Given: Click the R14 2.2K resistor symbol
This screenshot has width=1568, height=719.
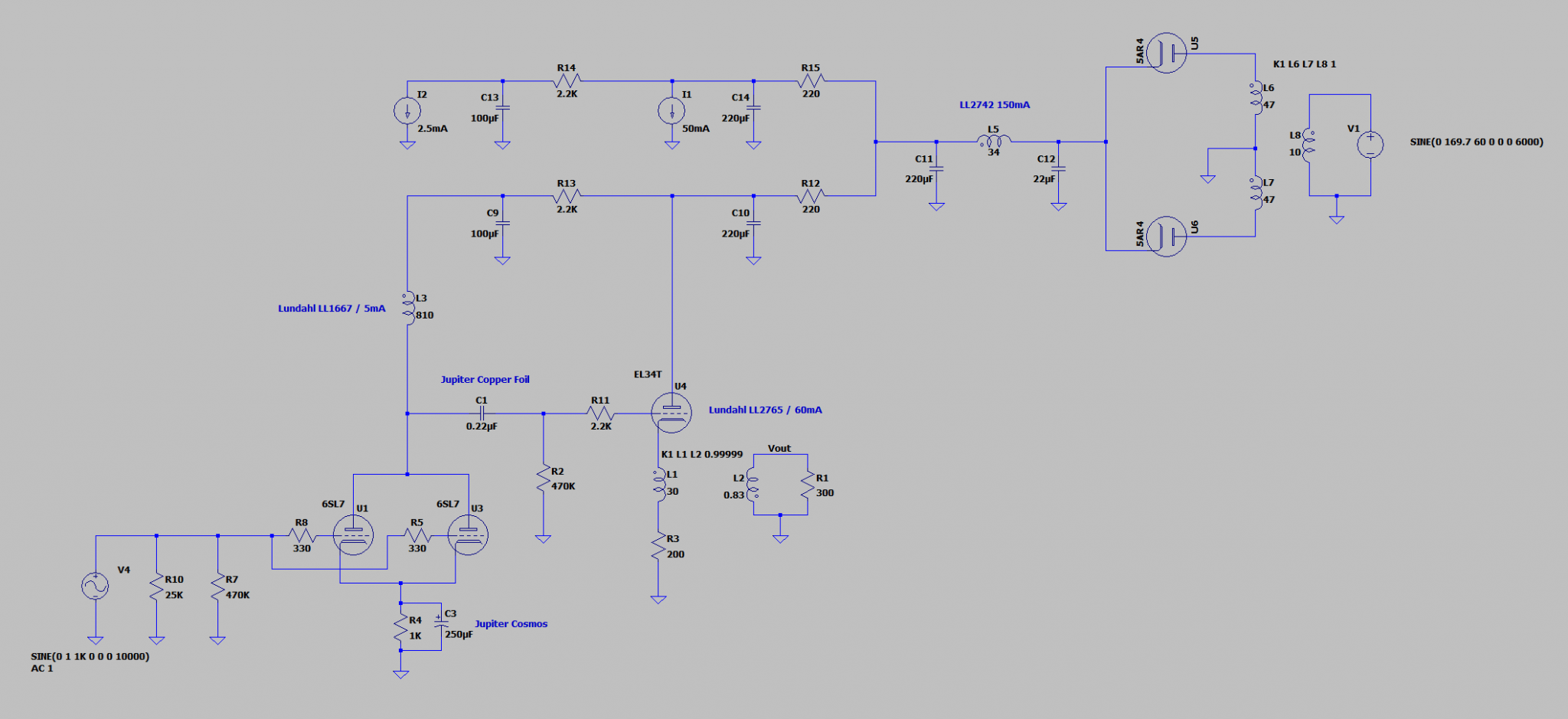Looking at the screenshot, I should pos(567,80).
